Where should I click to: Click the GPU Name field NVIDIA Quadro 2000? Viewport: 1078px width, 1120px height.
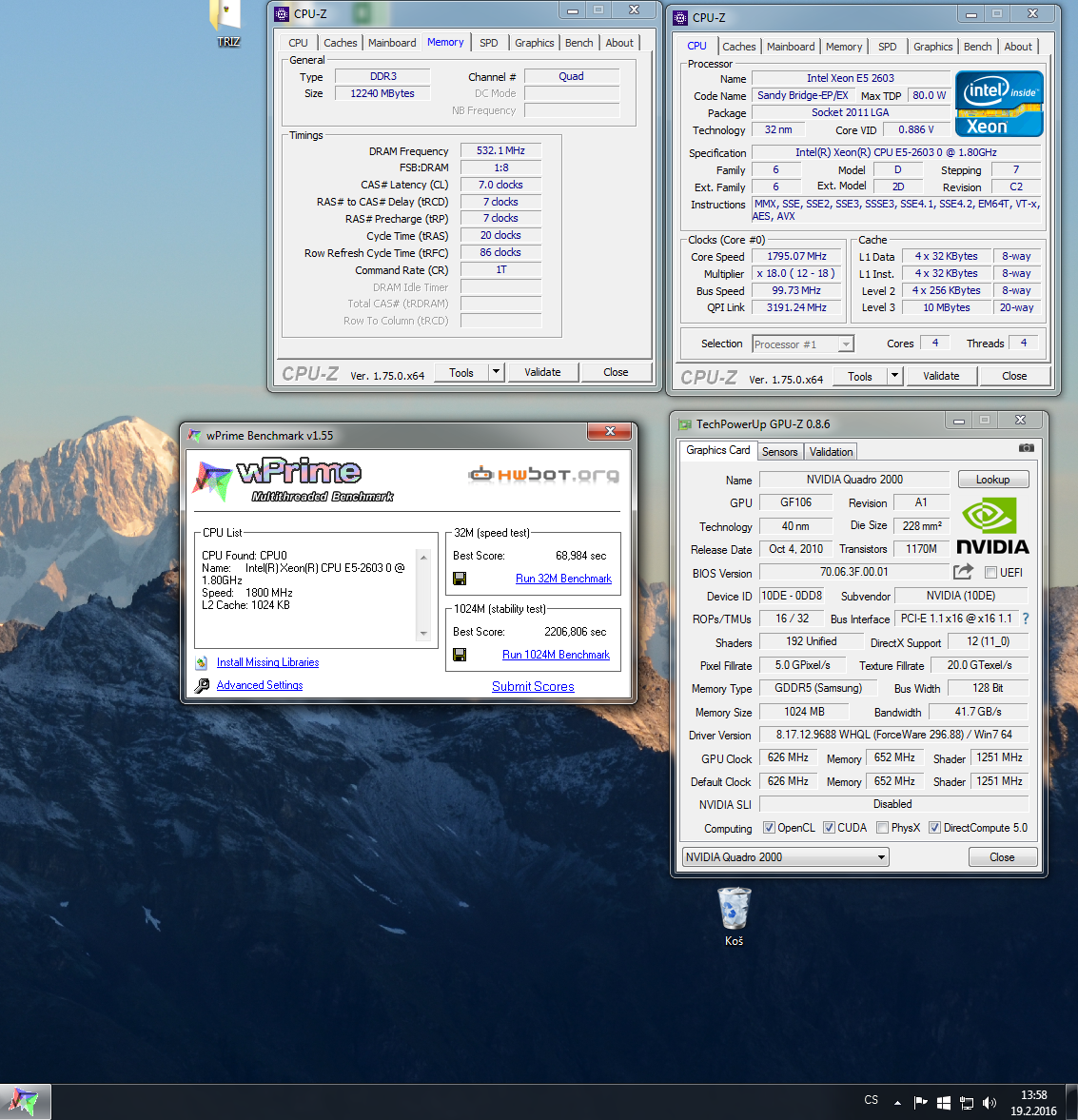point(854,480)
